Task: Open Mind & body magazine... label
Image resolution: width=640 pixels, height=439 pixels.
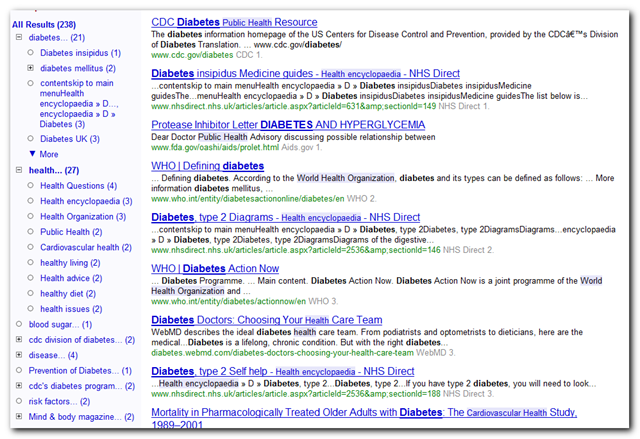Action: pyautogui.click(x=81, y=417)
